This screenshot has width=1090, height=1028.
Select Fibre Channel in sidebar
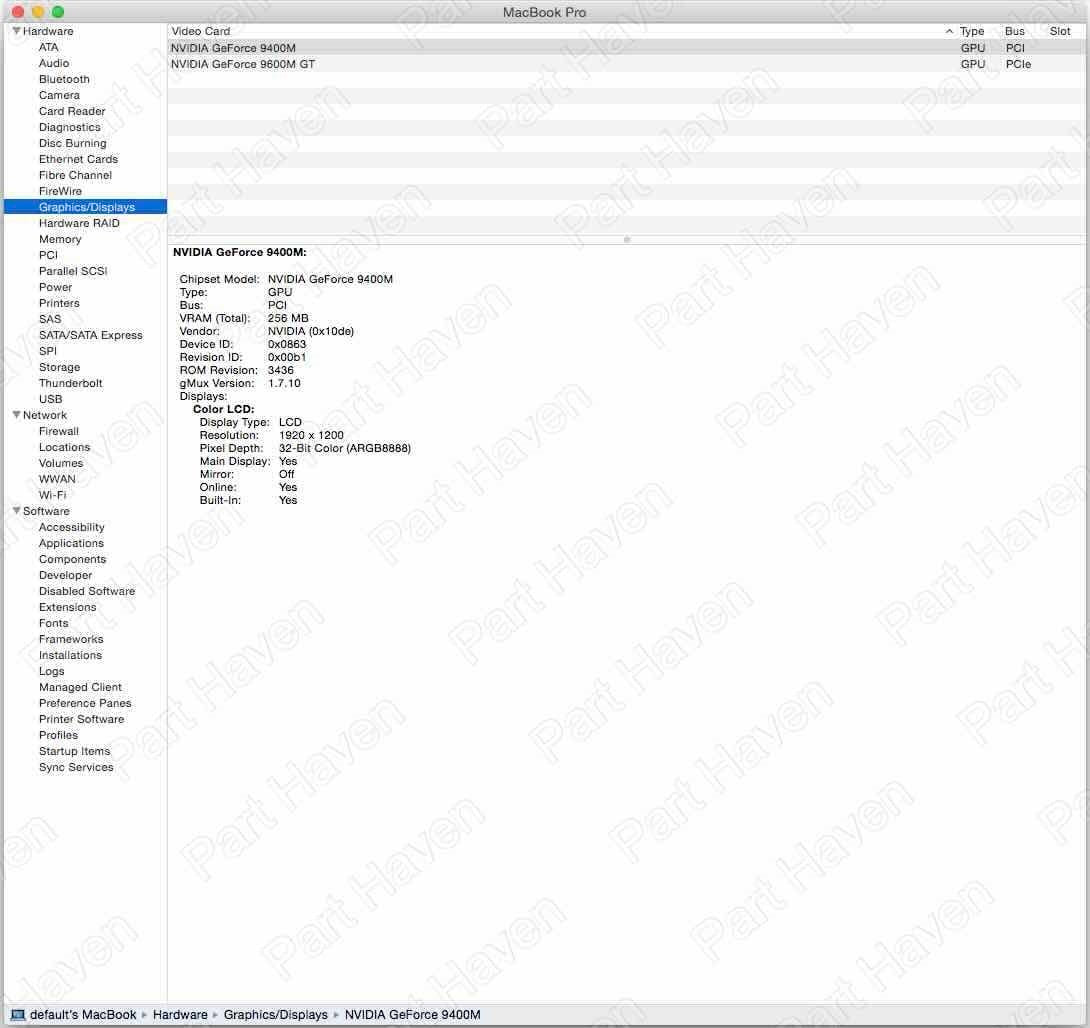pos(75,175)
